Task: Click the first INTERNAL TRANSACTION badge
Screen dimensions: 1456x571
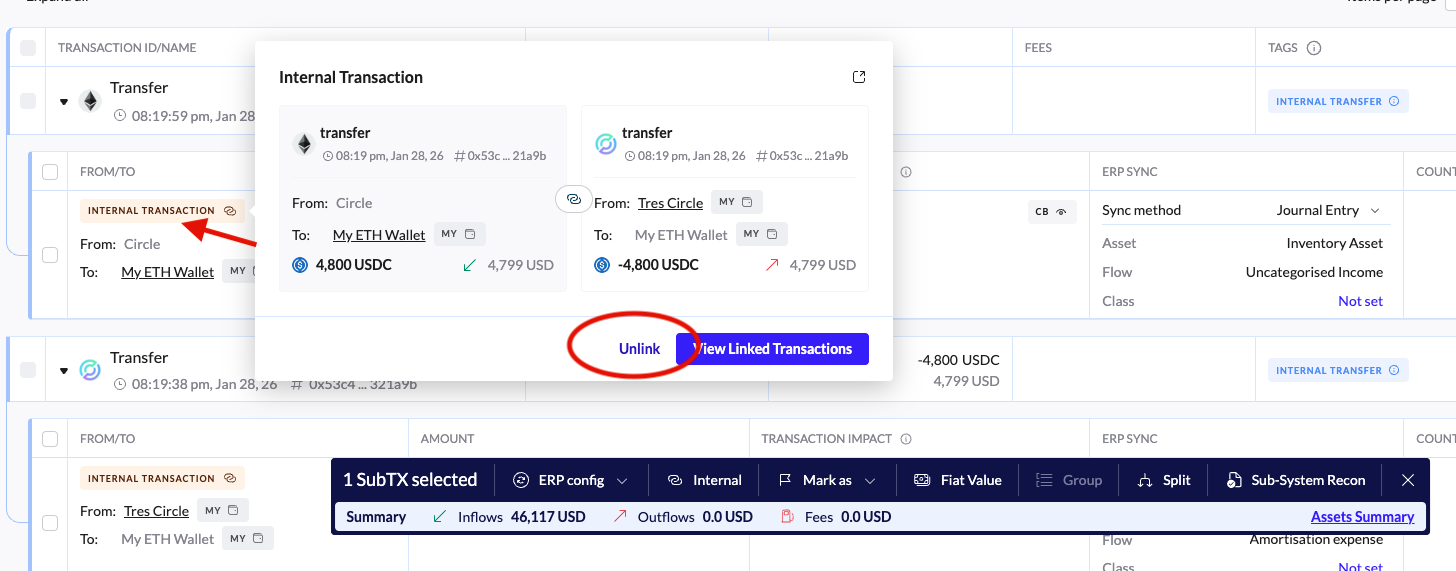Action: click(162, 211)
